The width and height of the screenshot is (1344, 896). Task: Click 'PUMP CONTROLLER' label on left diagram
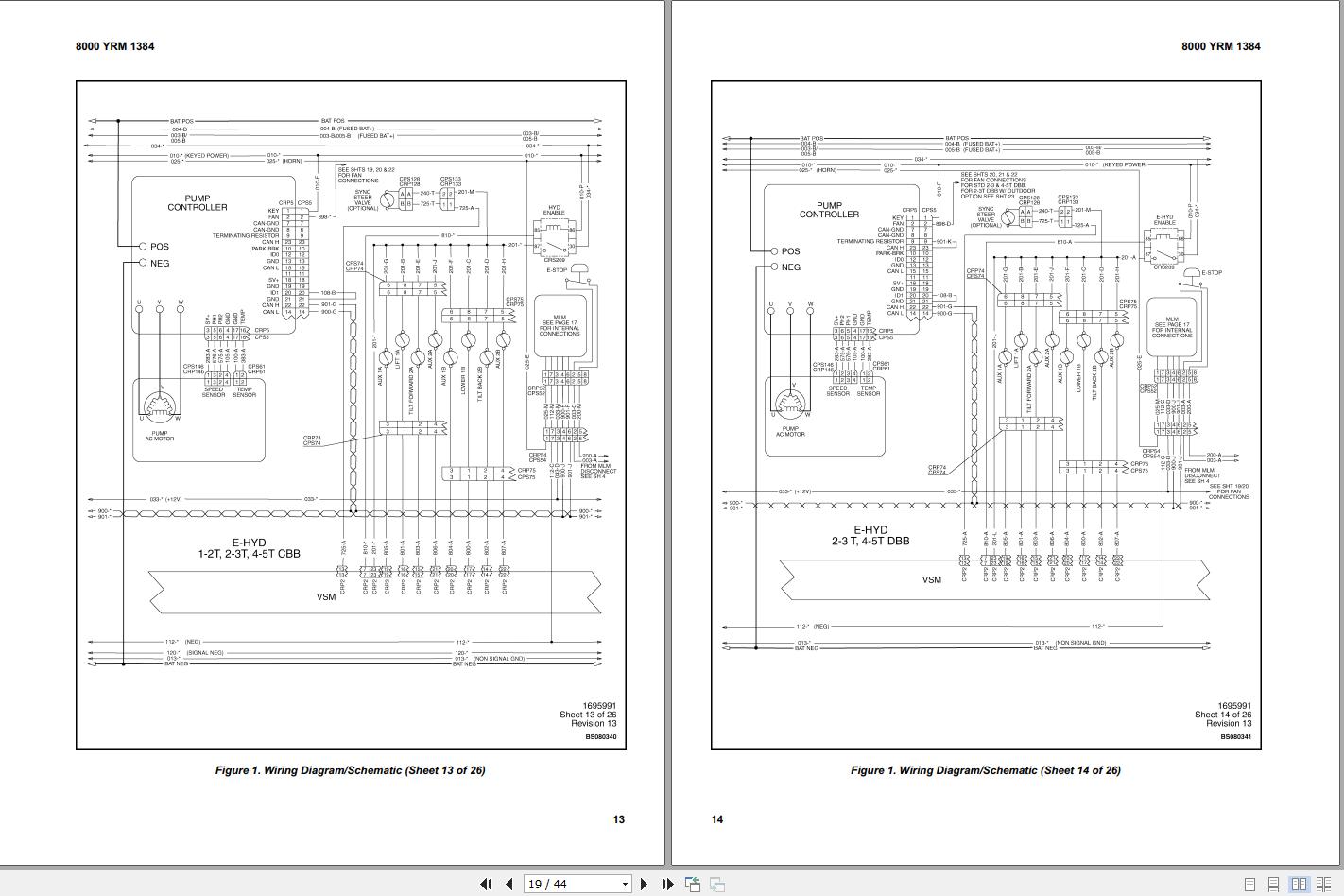pos(198,203)
